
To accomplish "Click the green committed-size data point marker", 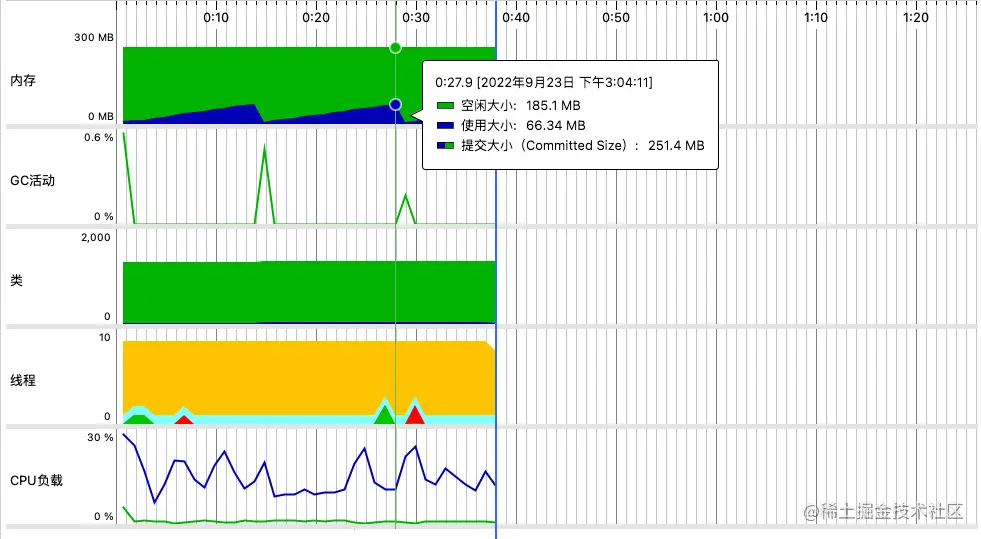I will (x=395, y=48).
